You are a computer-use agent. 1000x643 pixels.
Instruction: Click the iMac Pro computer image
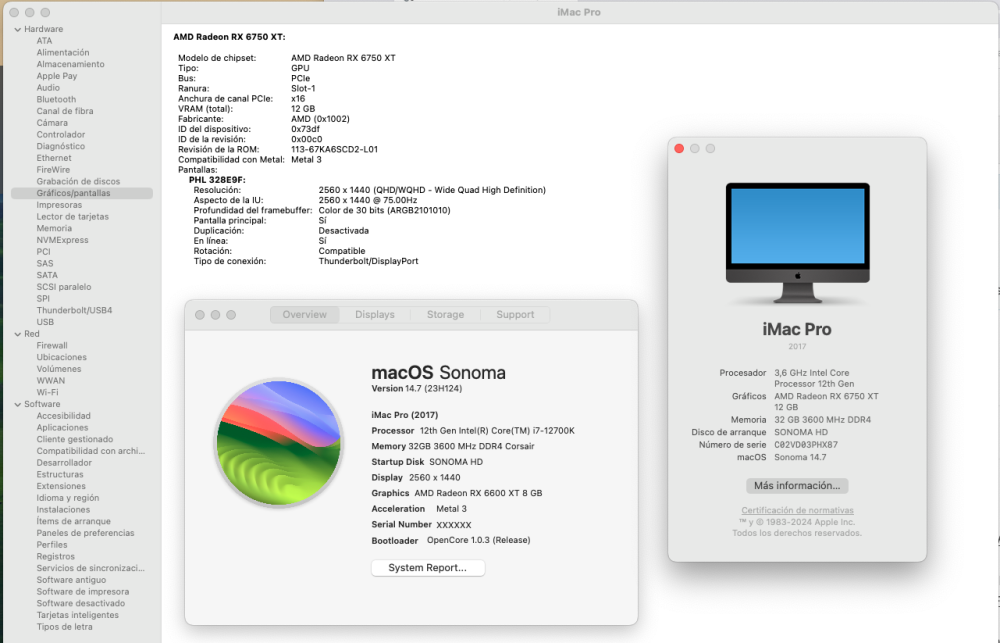click(797, 242)
